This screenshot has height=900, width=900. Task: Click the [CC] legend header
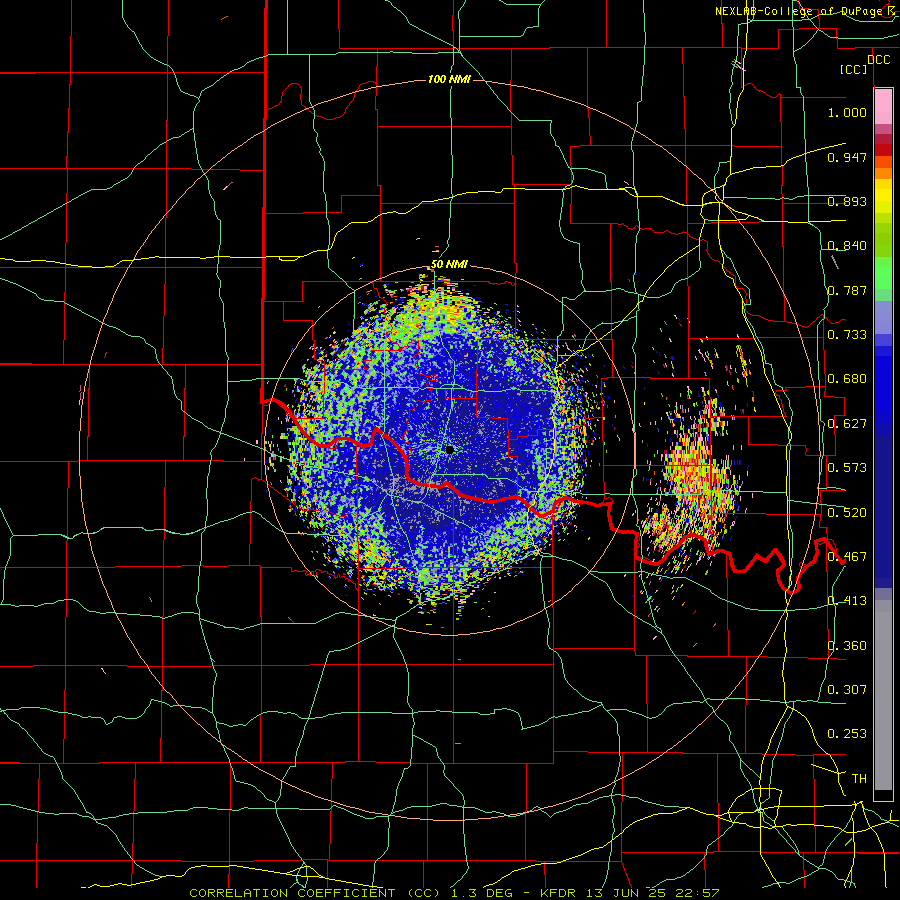click(x=854, y=69)
